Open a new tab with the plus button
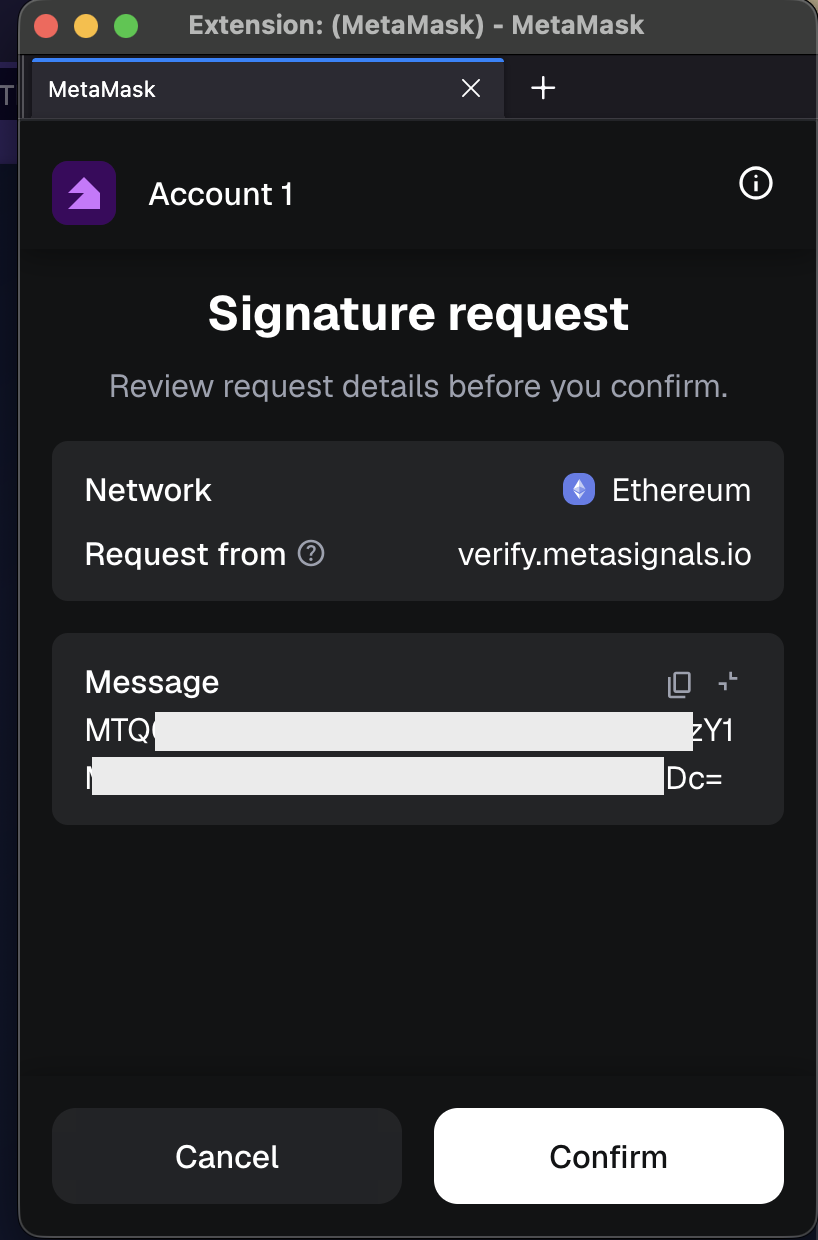 click(543, 89)
